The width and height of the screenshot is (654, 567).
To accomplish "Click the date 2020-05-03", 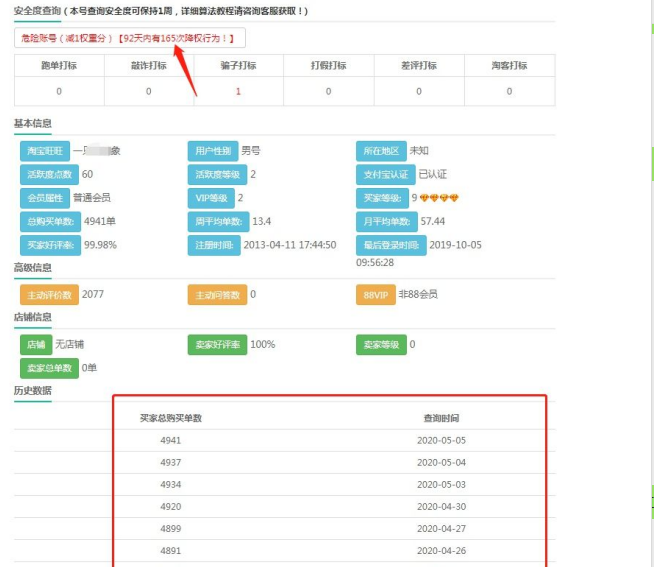I will click(441, 485).
